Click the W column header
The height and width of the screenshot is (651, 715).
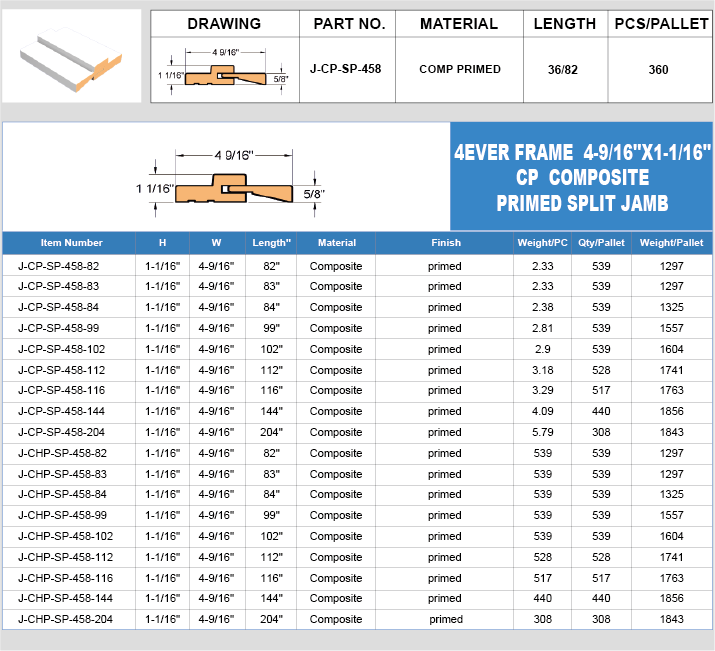tap(216, 243)
